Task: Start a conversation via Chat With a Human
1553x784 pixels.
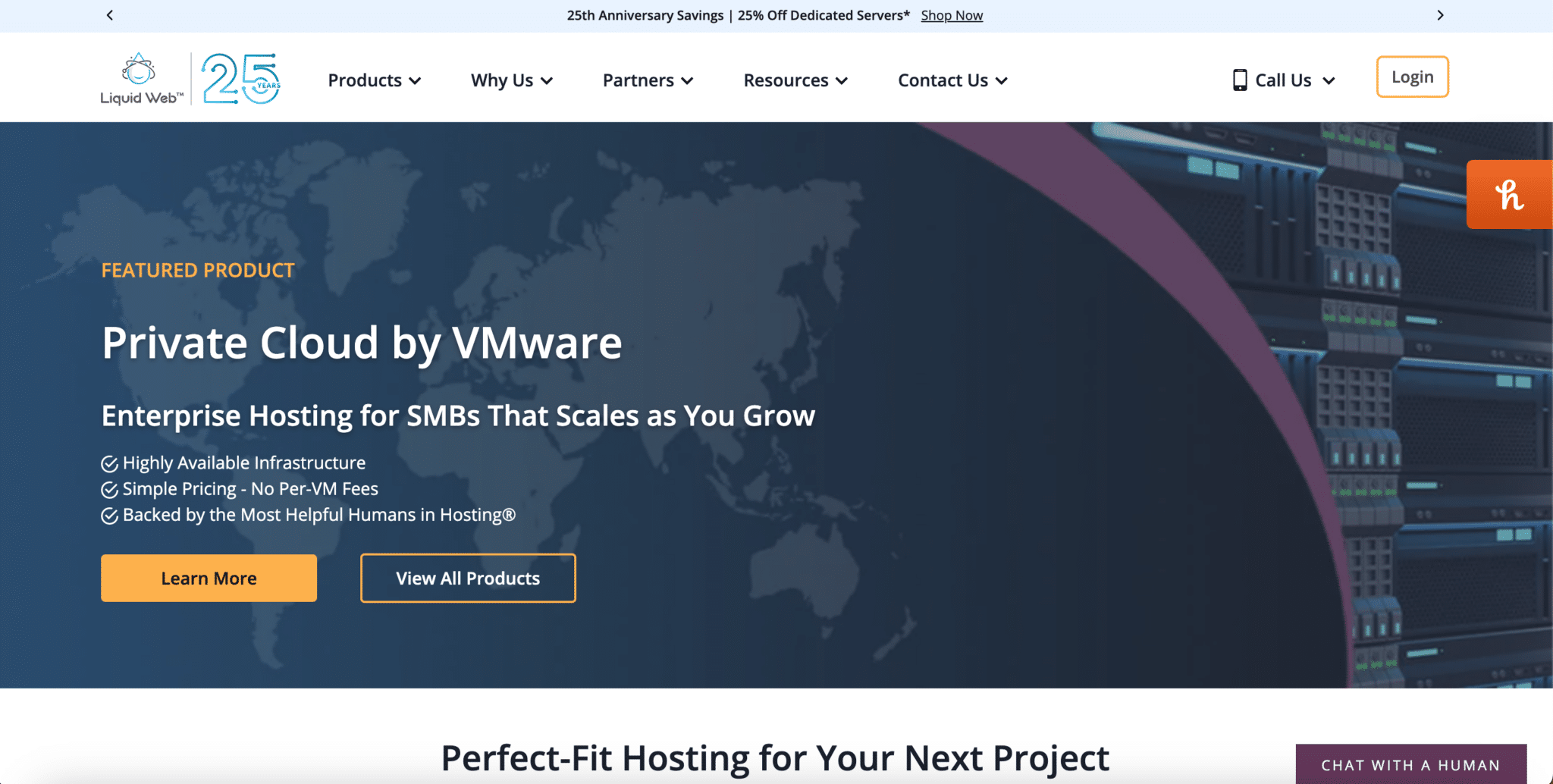Action: pos(1411,765)
